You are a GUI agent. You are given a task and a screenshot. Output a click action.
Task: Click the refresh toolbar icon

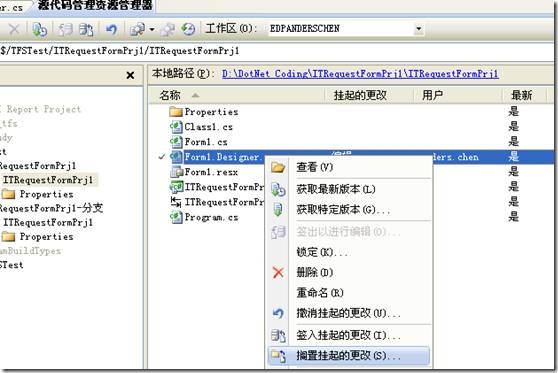(188, 29)
